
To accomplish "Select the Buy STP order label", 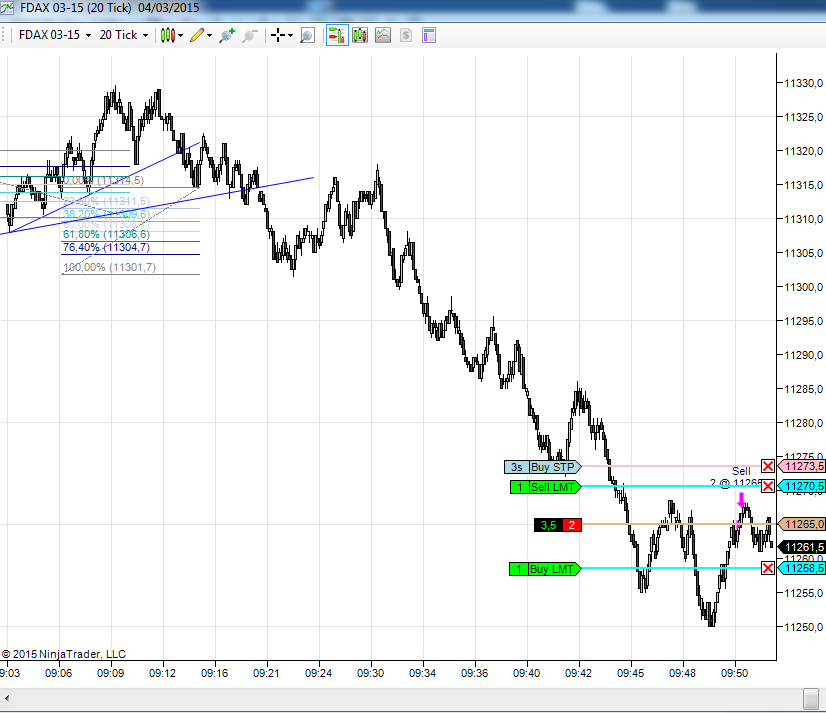I will click(x=543, y=467).
